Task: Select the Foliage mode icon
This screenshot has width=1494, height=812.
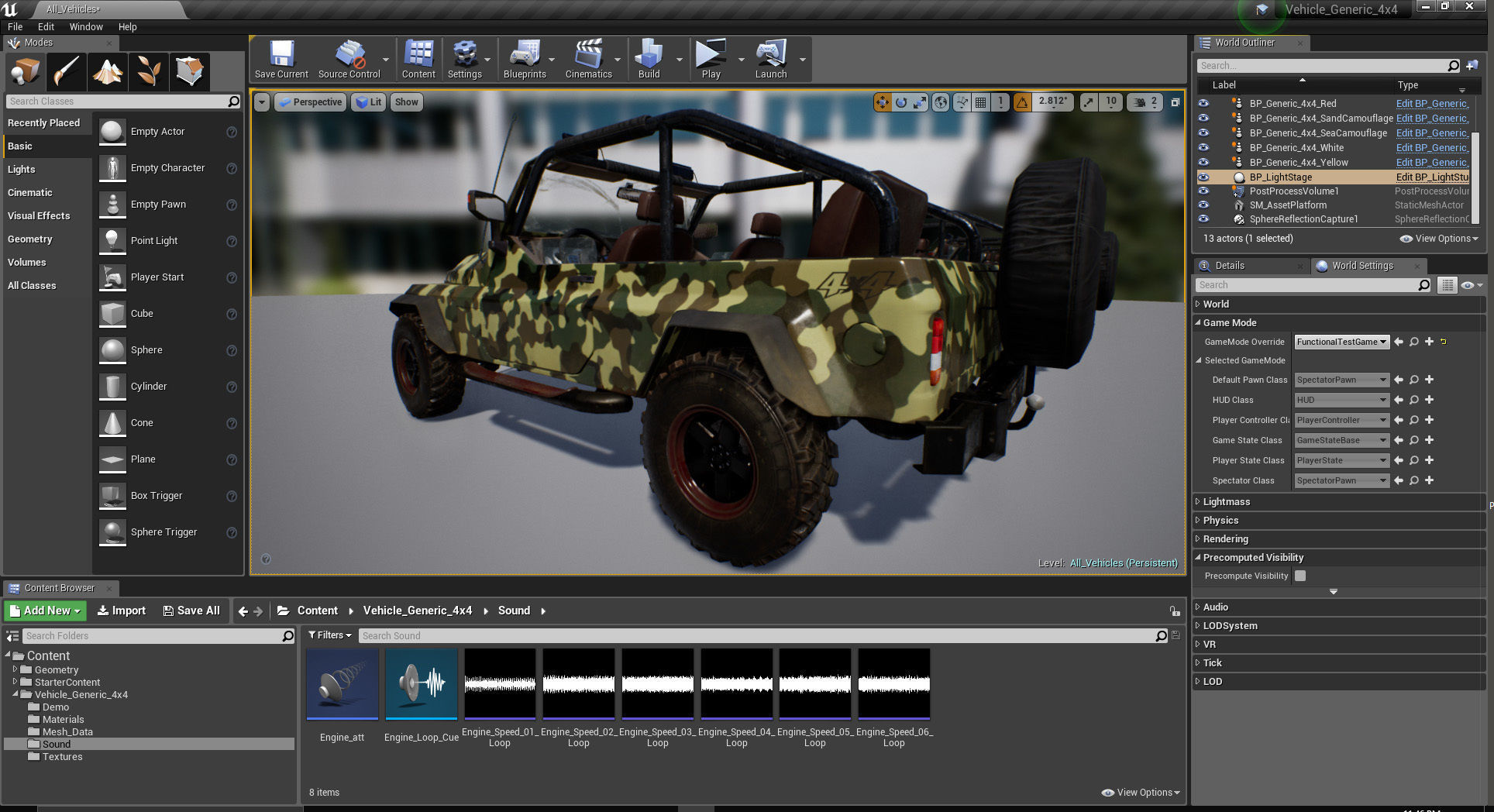Action: click(149, 71)
